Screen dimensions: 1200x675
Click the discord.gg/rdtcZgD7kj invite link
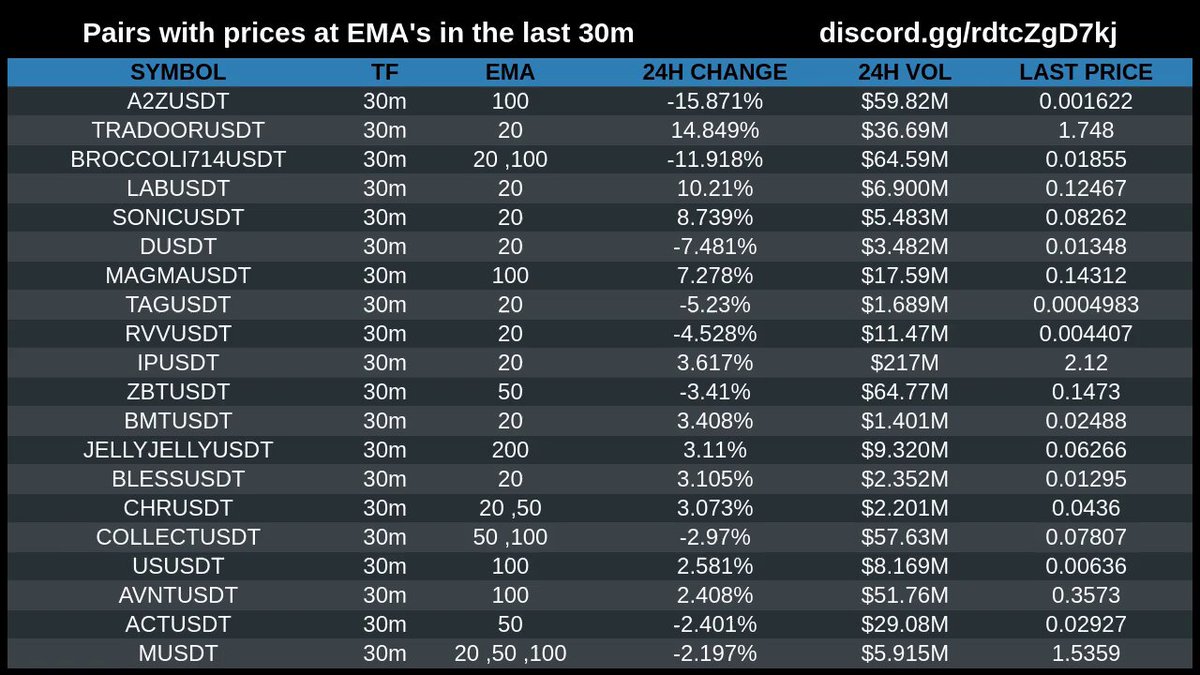[968, 33]
